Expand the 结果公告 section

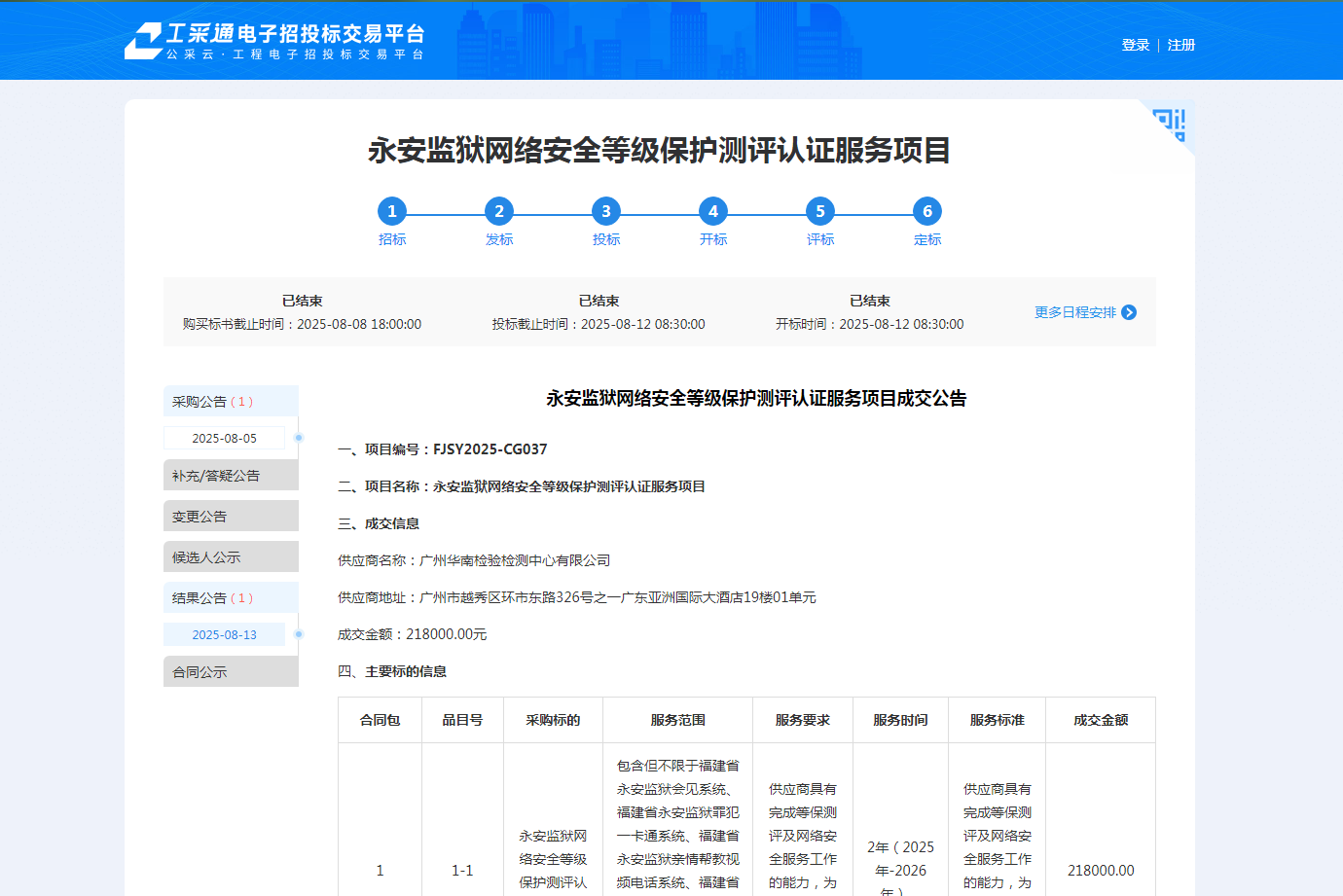(x=231, y=597)
